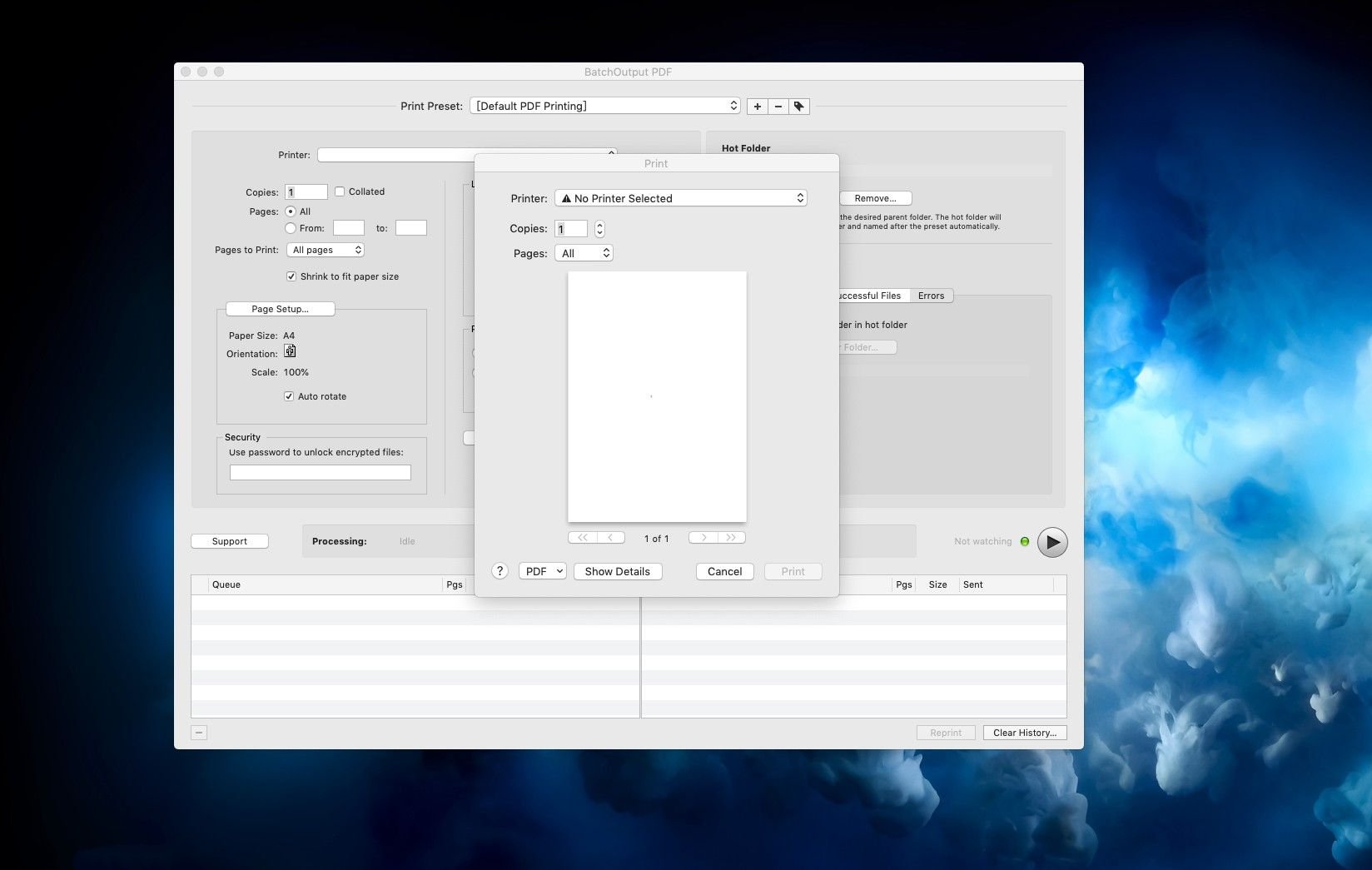This screenshot has height=870, width=1372.
Task: Remove print preset with minus button
Action: (778, 107)
